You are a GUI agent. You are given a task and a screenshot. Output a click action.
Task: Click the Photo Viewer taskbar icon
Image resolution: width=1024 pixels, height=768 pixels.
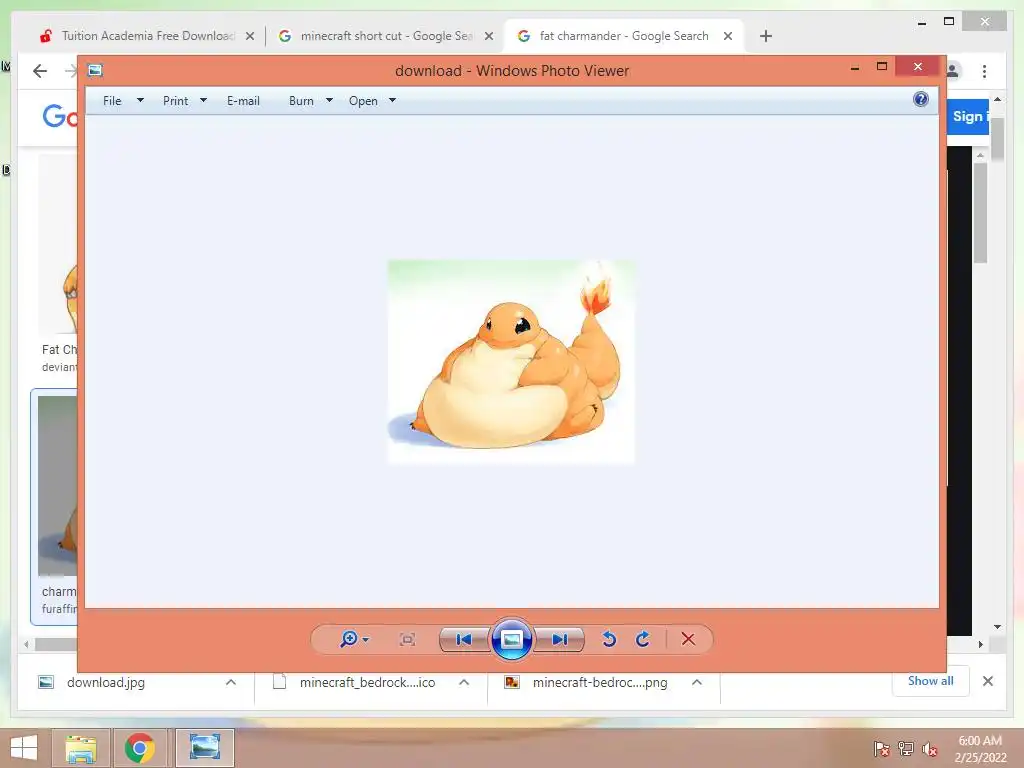pos(204,748)
